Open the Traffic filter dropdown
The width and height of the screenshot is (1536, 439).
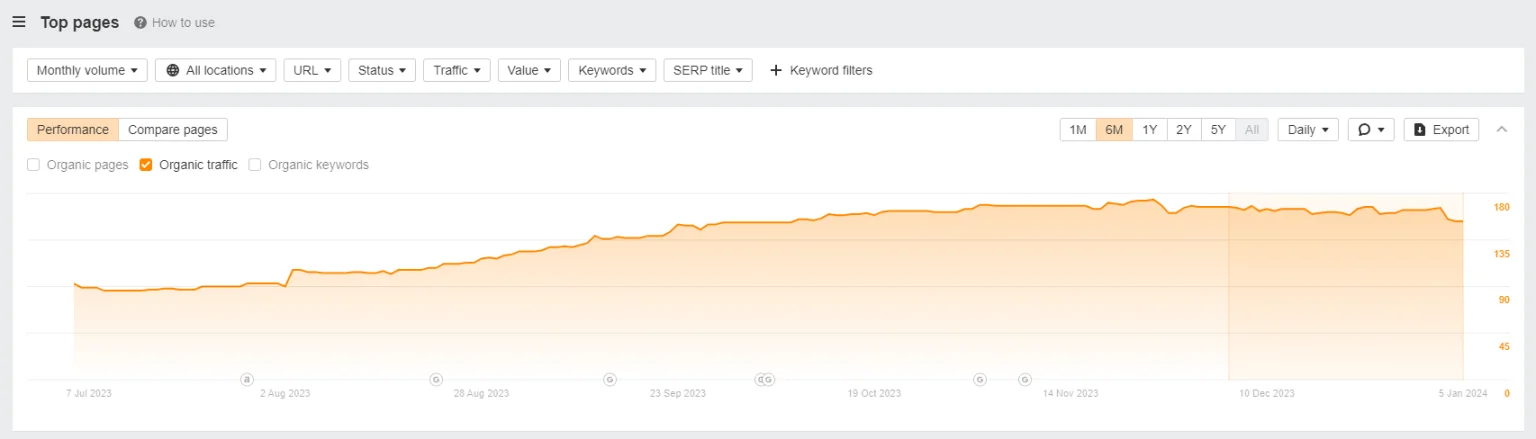(456, 70)
